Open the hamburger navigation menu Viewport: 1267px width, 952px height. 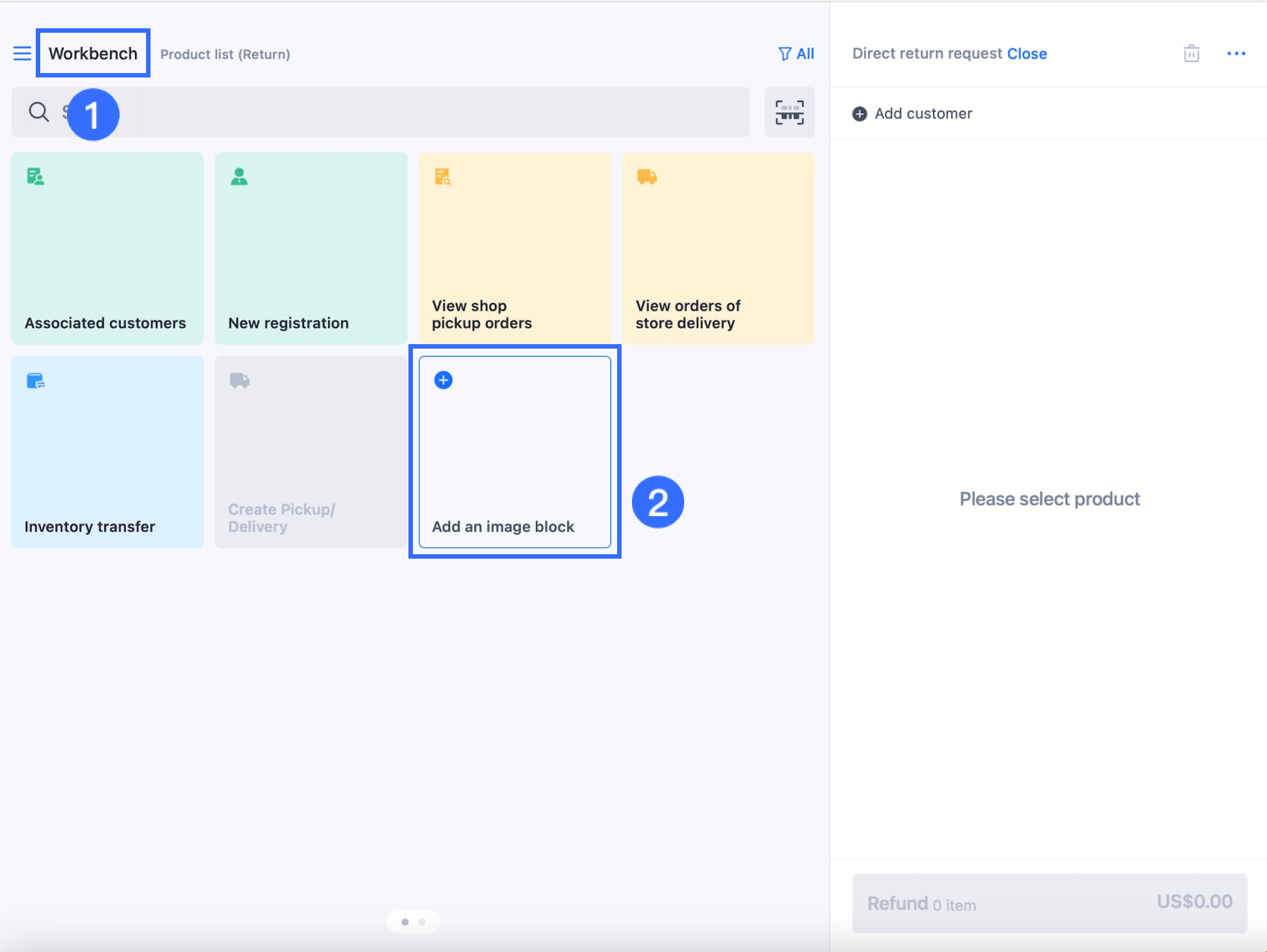point(22,54)
